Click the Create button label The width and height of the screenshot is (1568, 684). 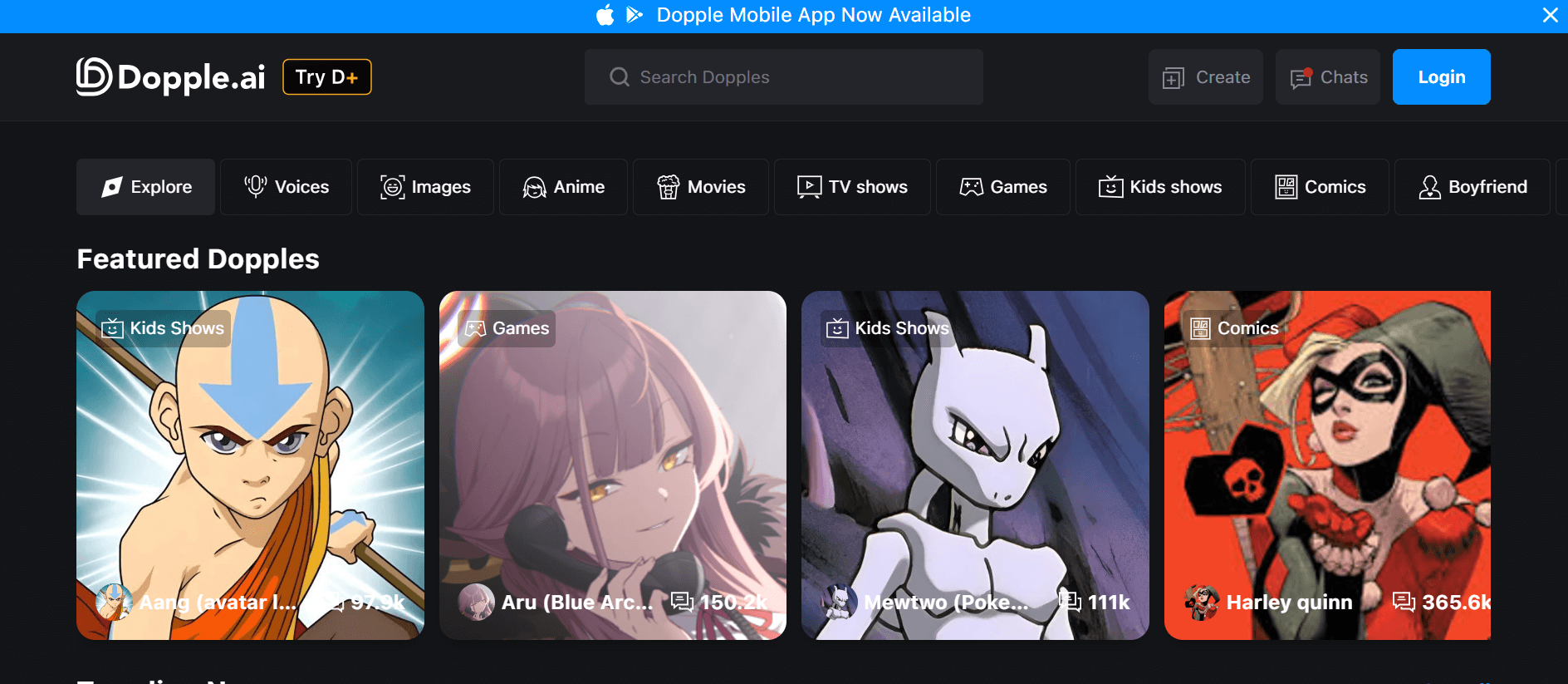click(1223, 77)
